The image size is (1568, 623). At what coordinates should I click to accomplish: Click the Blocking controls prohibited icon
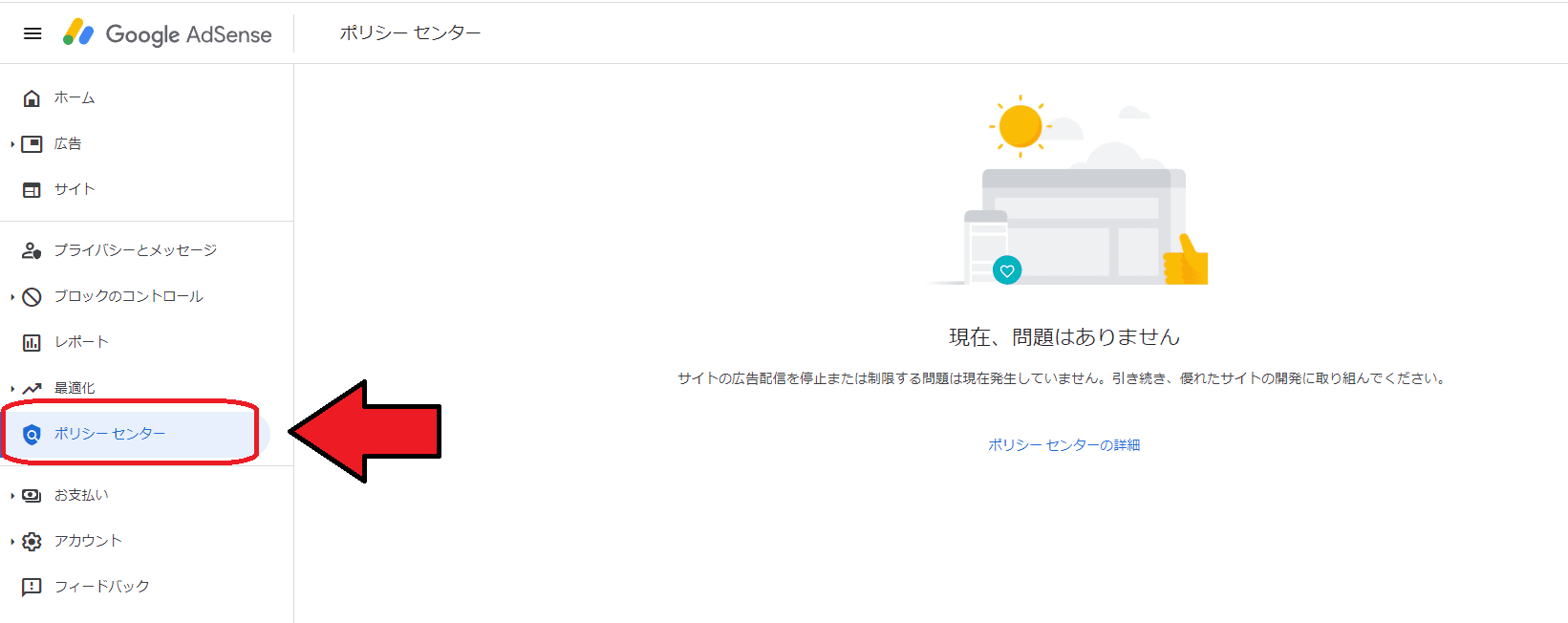pos(32,297)
